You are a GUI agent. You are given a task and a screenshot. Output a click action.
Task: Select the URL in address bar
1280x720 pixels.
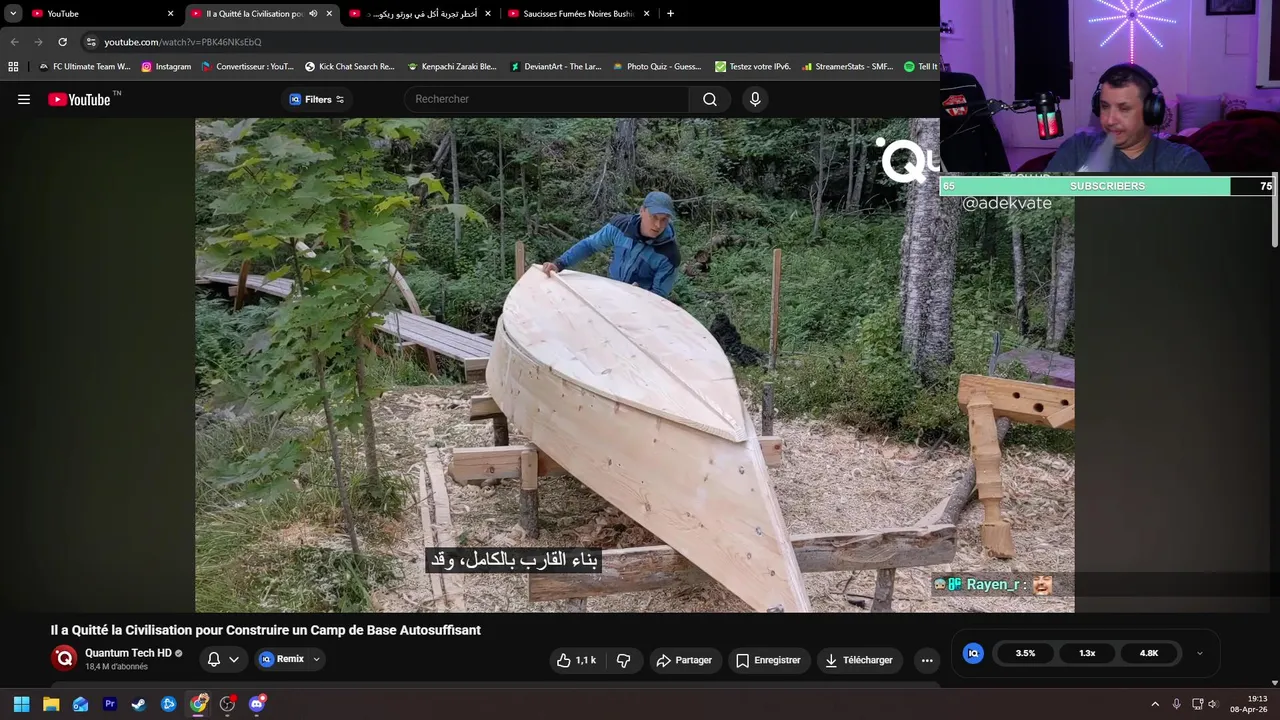[x=183, y=42]
